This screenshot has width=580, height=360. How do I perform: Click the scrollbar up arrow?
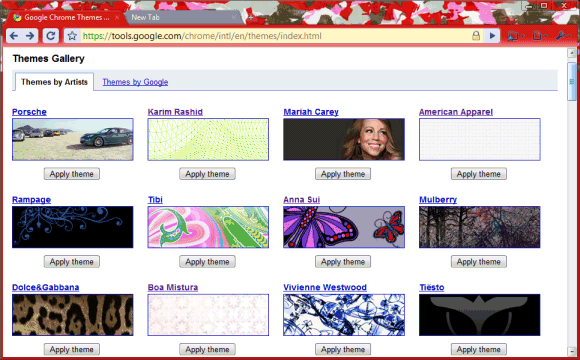(572, 53)
